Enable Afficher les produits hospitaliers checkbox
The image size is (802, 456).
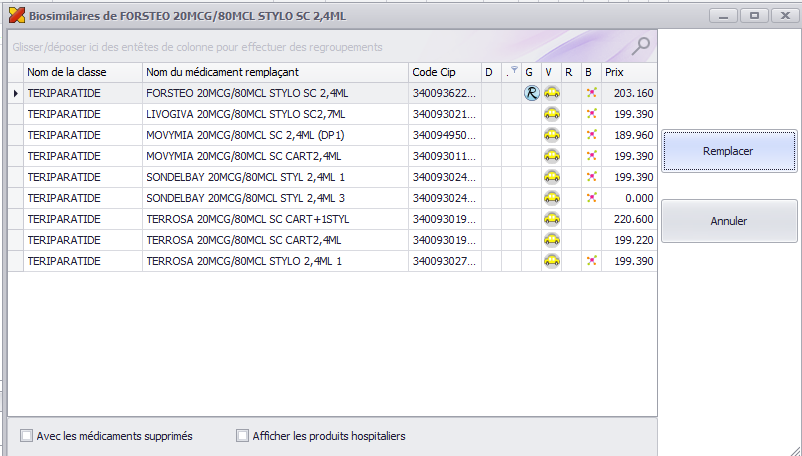click(x=242, y=436)
